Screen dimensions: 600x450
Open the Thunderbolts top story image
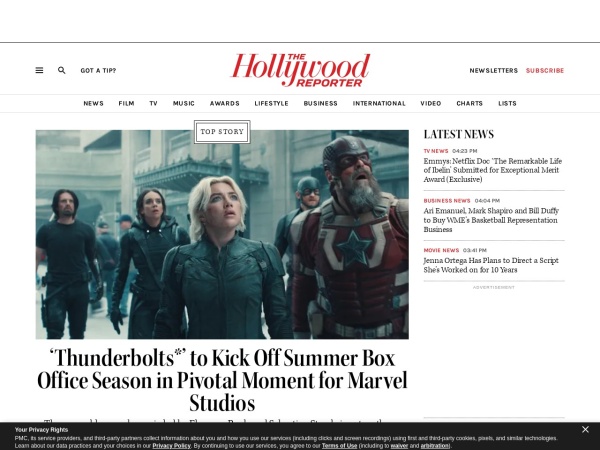click(x=222, y=235)
